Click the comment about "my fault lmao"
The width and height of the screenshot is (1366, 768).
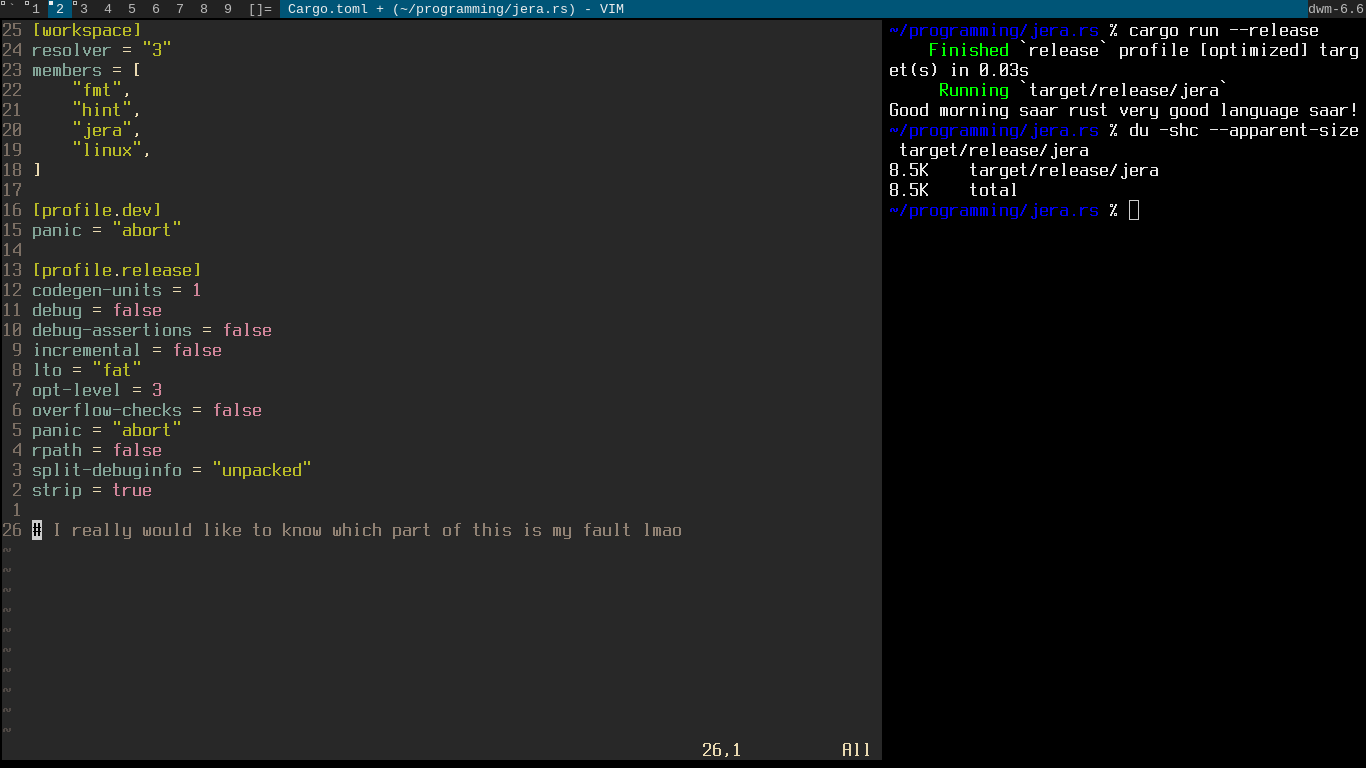[x=357, y=530]
